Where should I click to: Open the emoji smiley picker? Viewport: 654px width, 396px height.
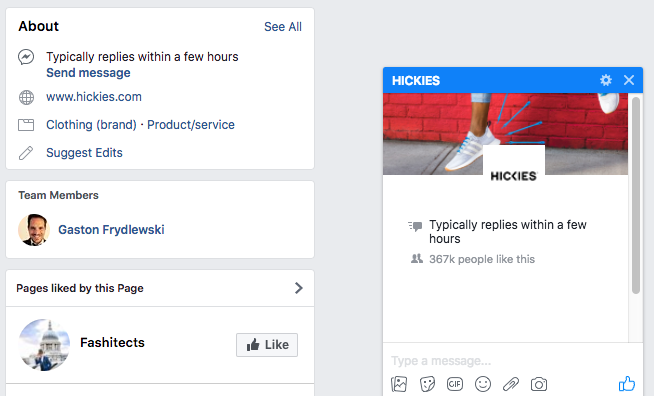coord(483,384)
